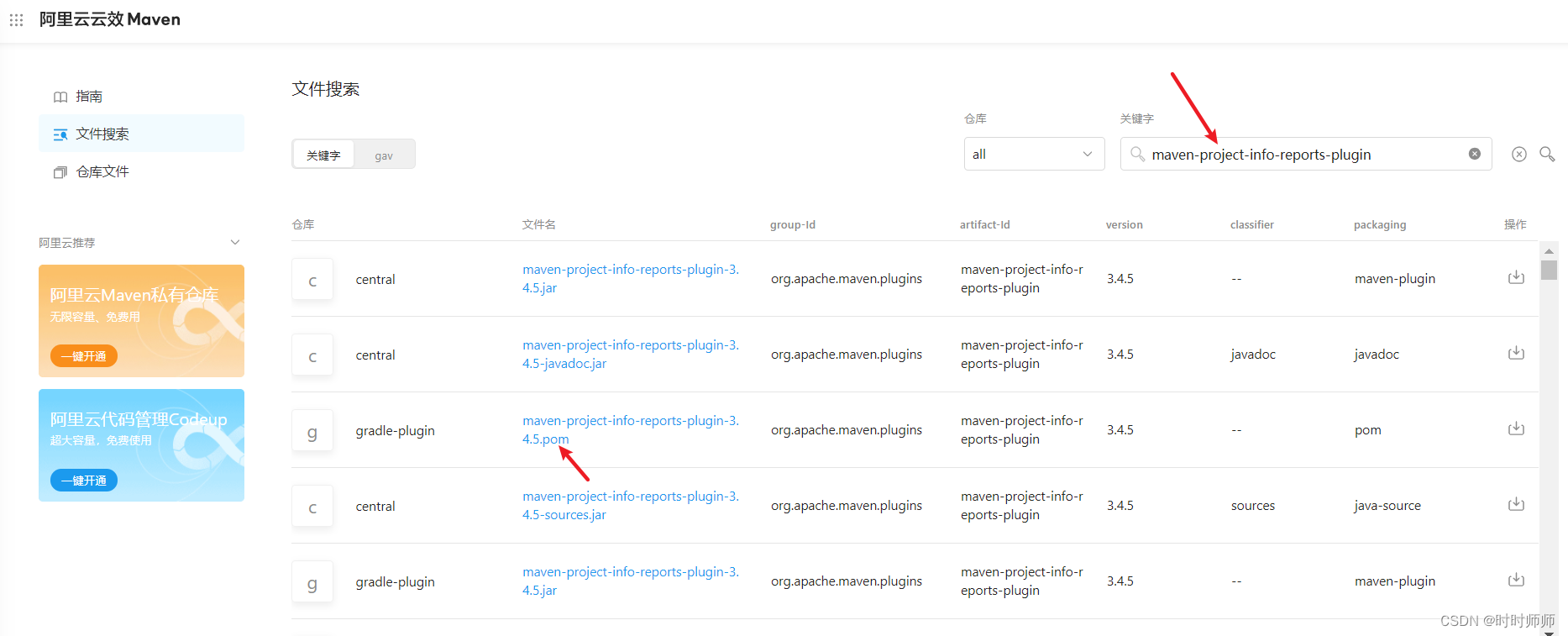1568x636 pixels.
Task: Clear the keyword field with the x icon
Action: pos(1474,154)
